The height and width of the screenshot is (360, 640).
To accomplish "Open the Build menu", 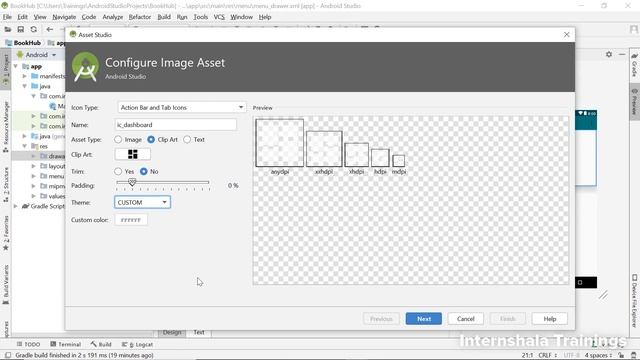I will coord(164,17).
